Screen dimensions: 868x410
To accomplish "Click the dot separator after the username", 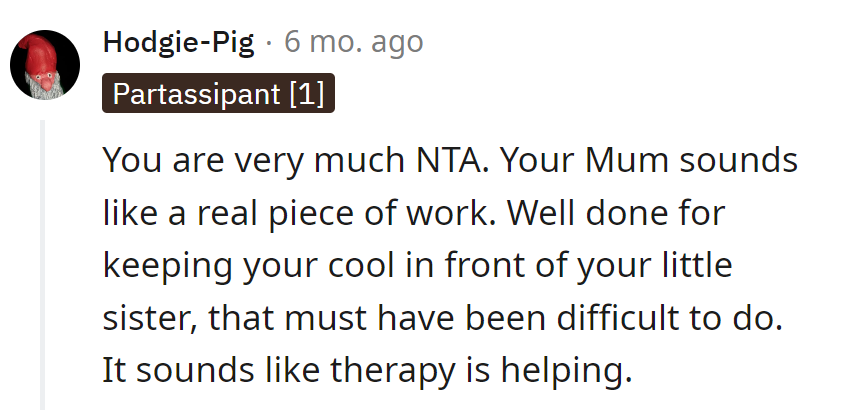I will tap(273, 43).
